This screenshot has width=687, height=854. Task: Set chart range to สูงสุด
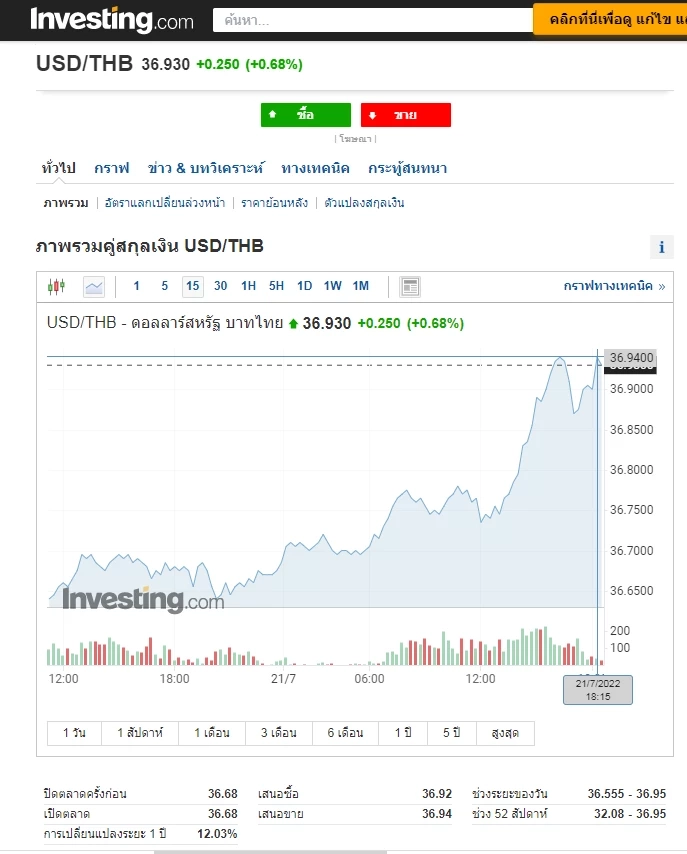click(505, 733)
